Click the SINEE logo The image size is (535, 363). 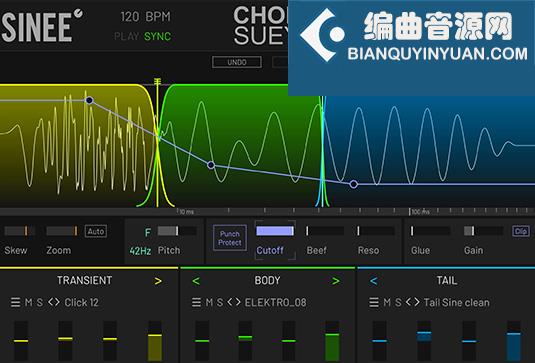42,26
